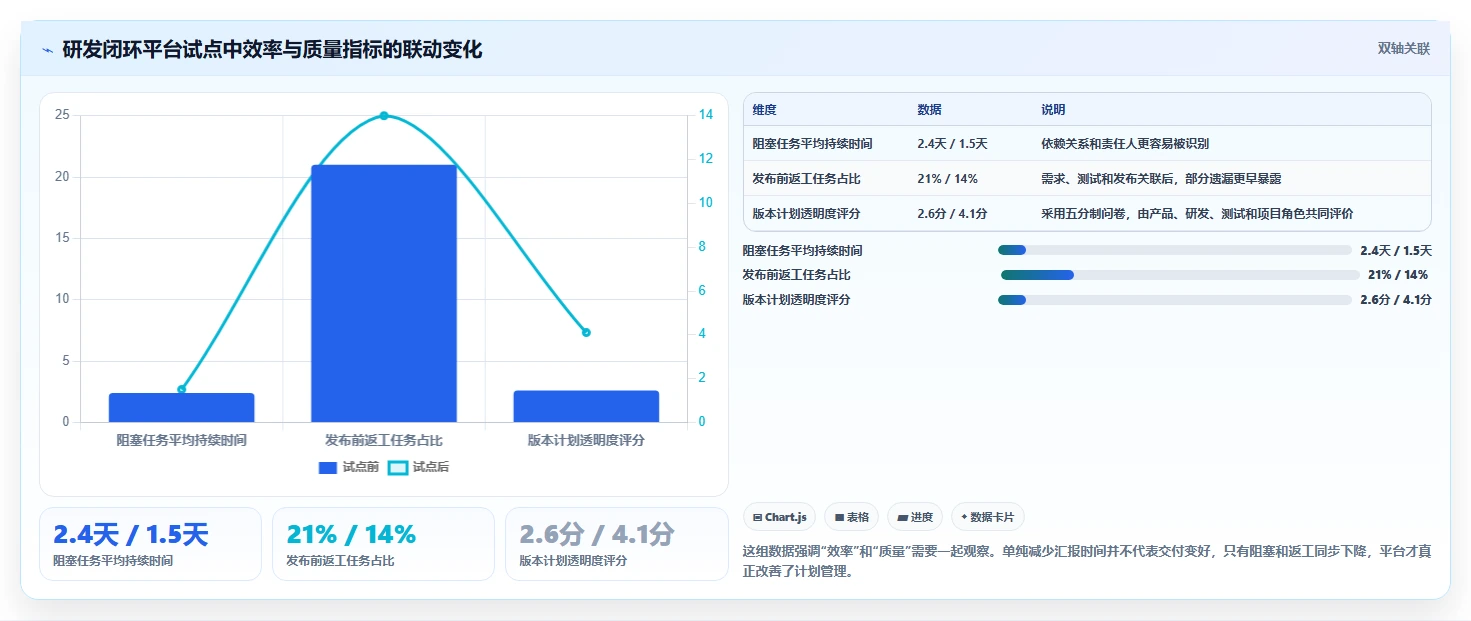Click the 进度 tag
This screenshot has width=1471, height=621.
915,517
